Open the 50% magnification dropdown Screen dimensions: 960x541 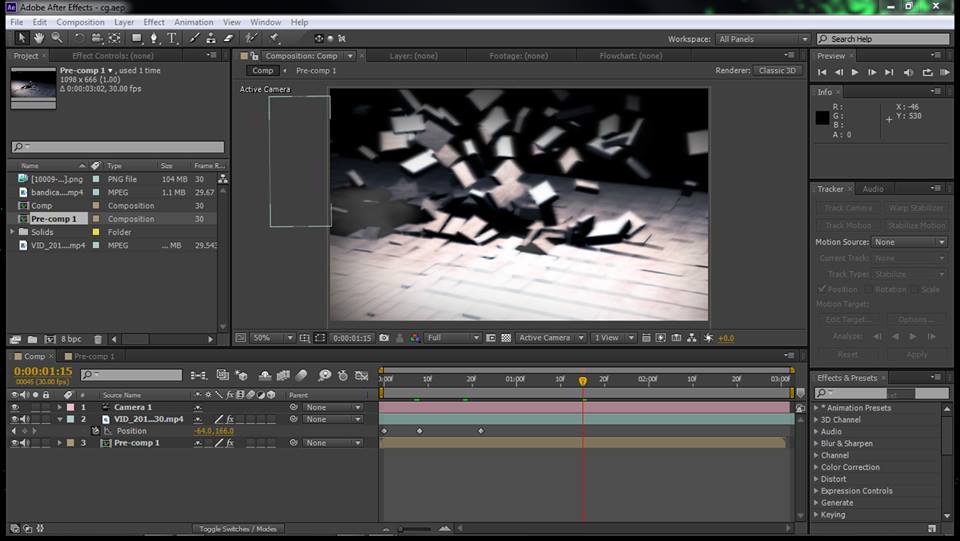click(272, 338)
